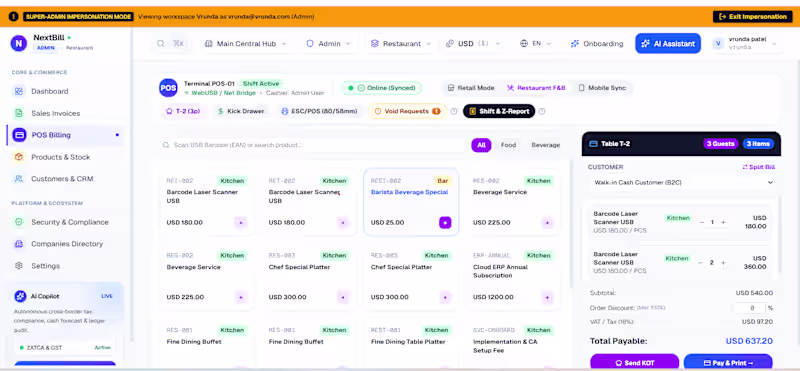Filter products by Food tab
The height and width of the screenshot is (371, 800).
point(508,145)
